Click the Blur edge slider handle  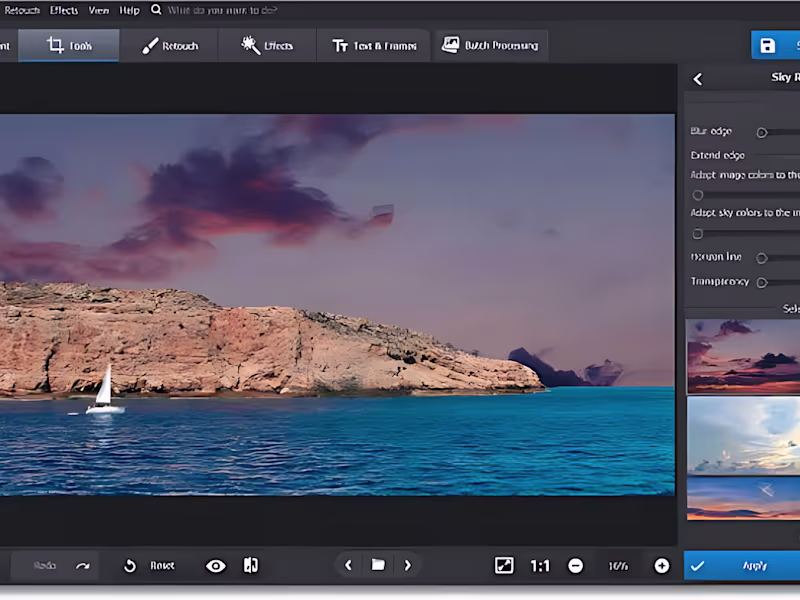(762, 132)
